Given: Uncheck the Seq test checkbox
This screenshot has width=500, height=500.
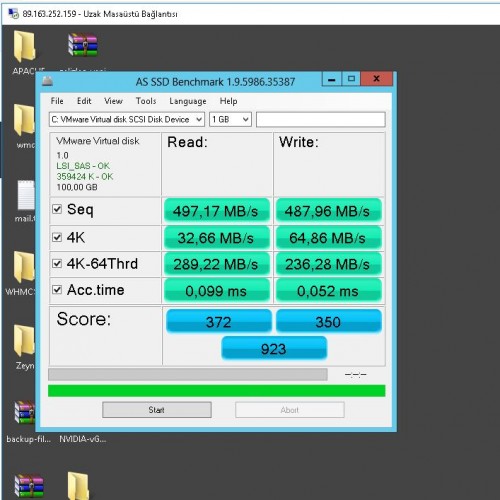Looking at the screenshot, I should click(57, 209).
